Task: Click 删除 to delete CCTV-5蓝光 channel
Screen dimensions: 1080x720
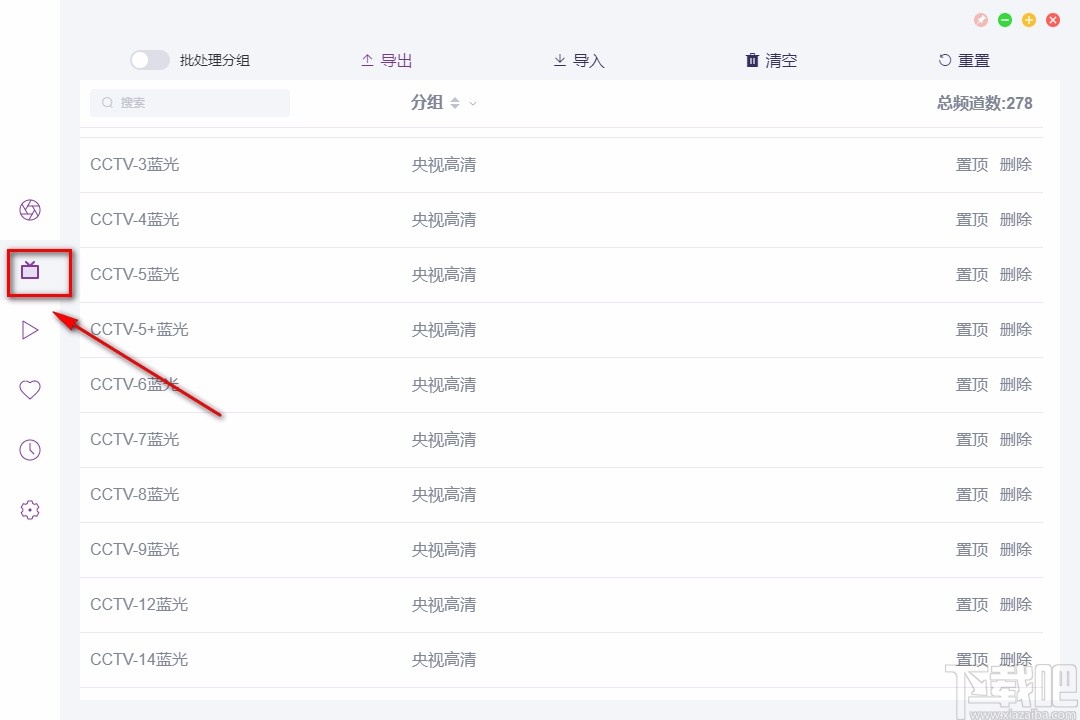Action: 1016,274
